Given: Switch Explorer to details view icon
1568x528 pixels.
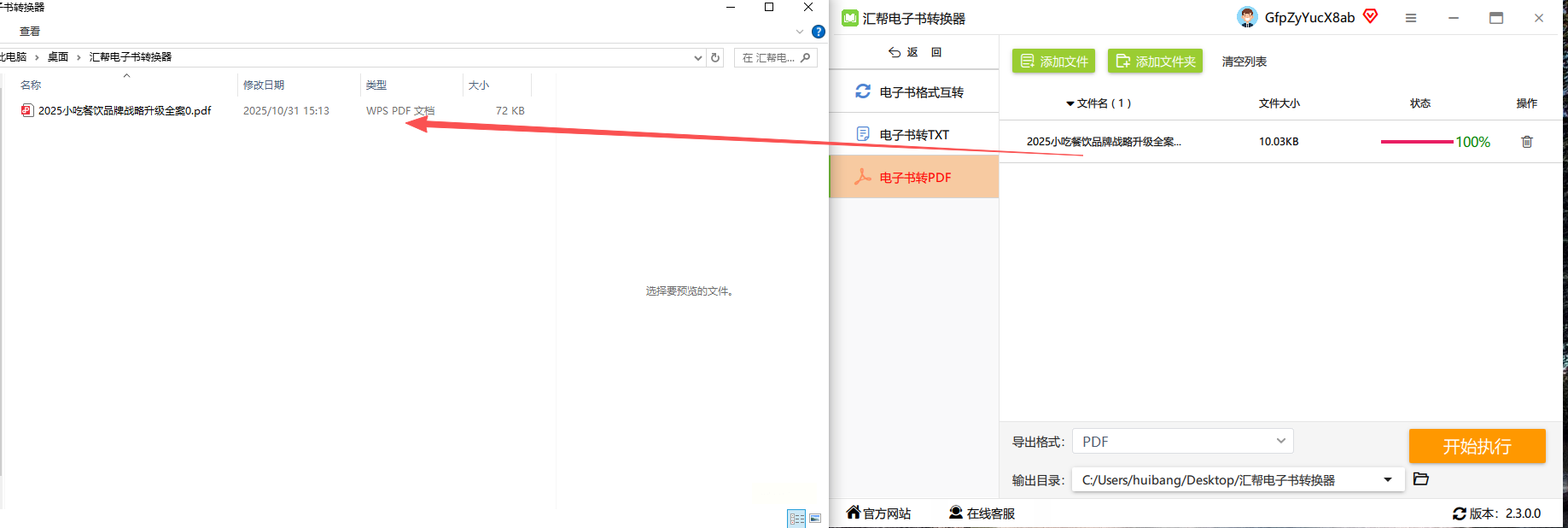Looking at the screenshot, I should coord(796,519).
